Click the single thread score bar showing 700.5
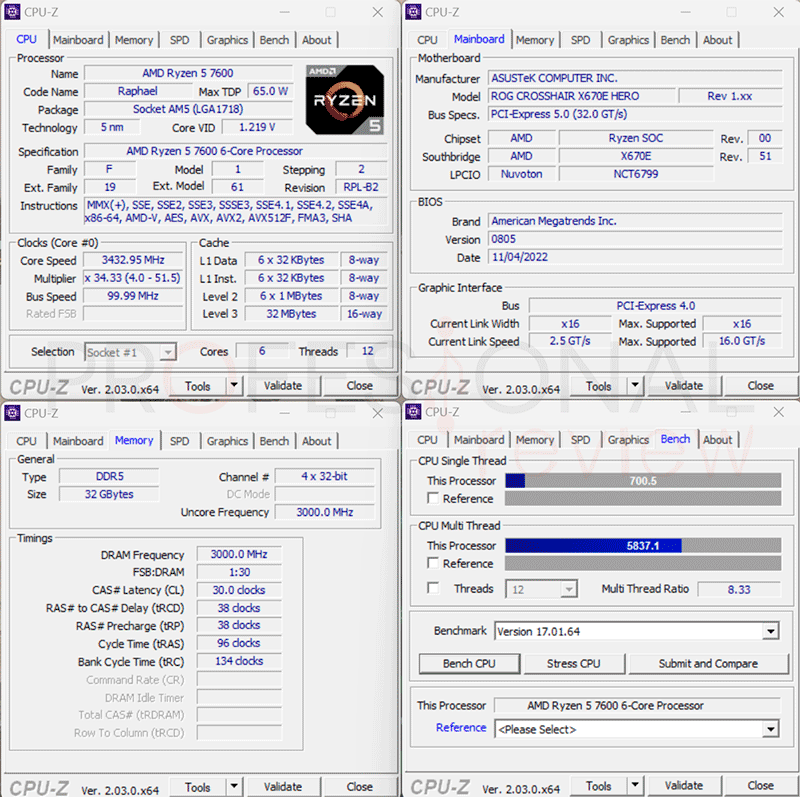 (x=643, y=481)
